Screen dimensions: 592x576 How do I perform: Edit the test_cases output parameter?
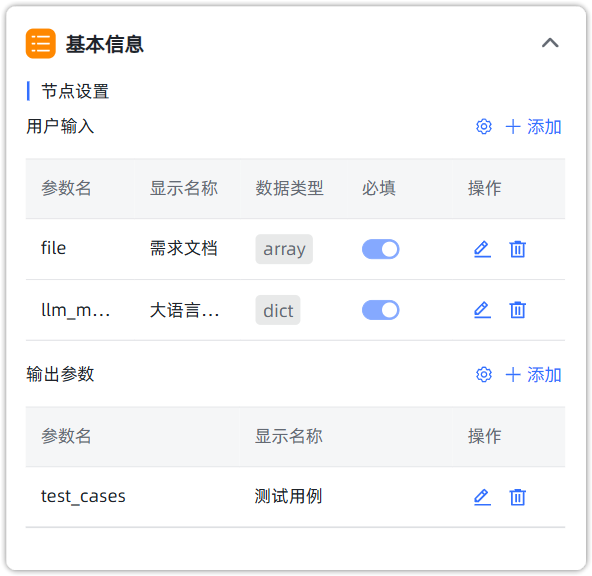(x=482, y=497)
